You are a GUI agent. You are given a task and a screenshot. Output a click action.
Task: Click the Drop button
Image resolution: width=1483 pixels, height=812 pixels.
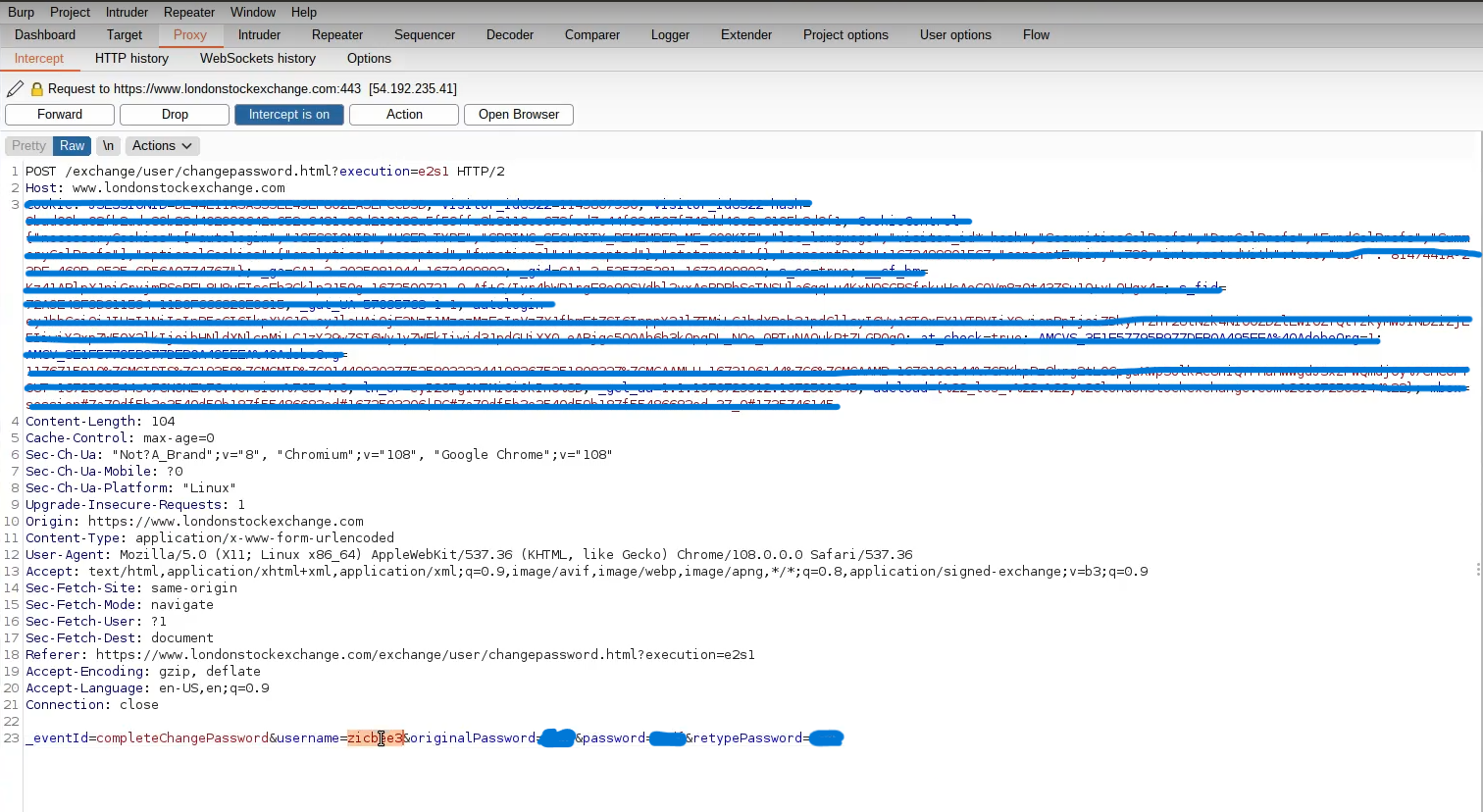click(x=175, y=115)
